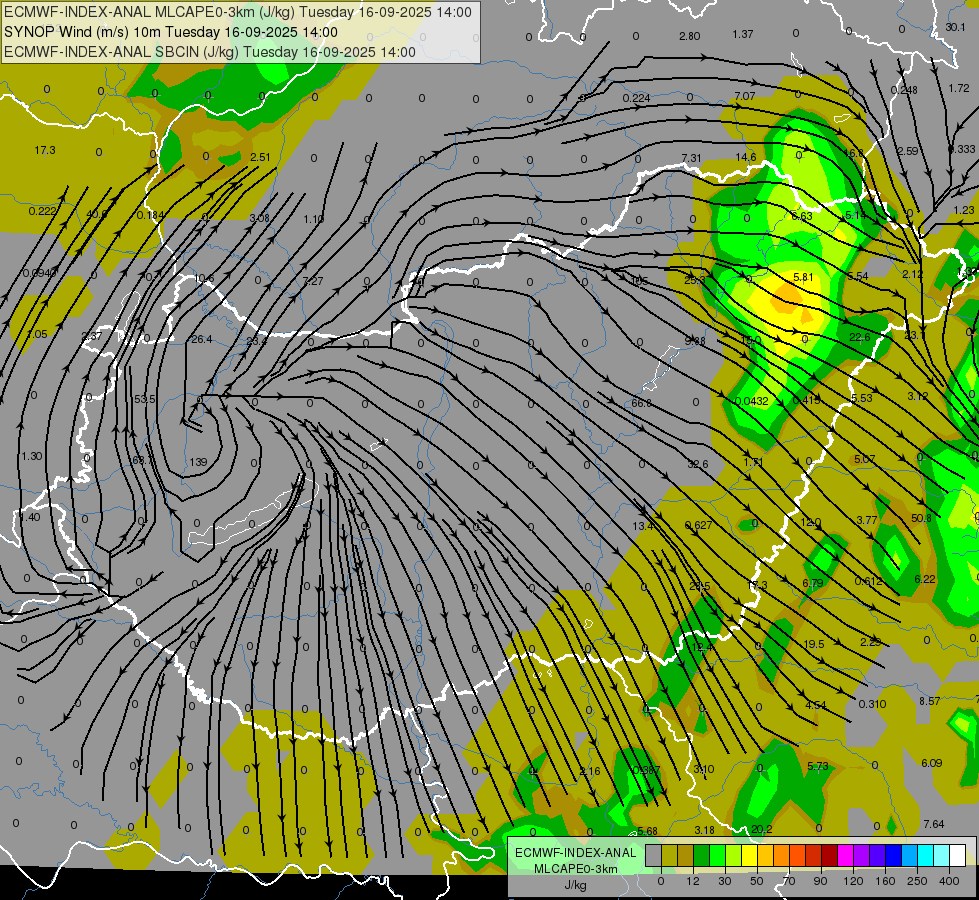Viewport: 979px width, 900px height.
Task: Select the dark green legend swatch
Action: point(702,856)
